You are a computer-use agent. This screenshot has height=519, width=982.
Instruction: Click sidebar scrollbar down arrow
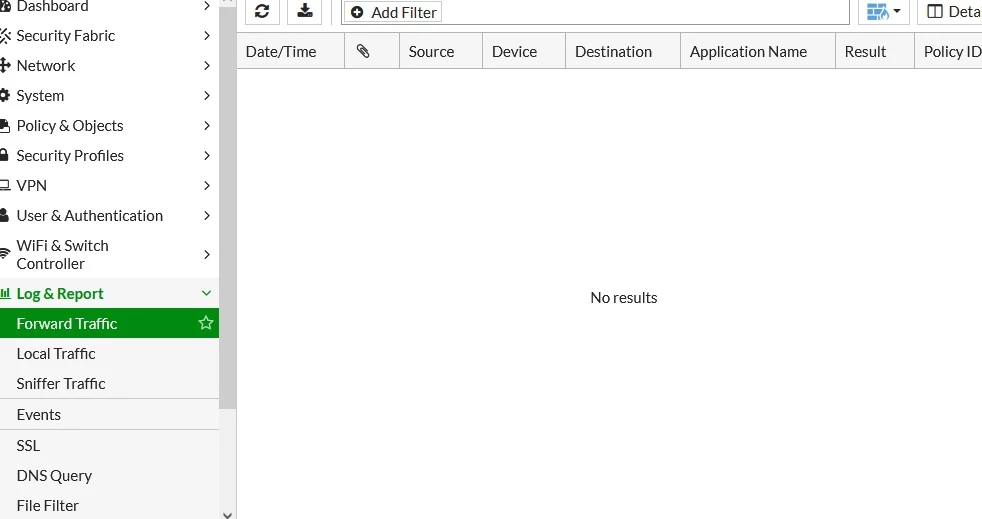point(227,515)
